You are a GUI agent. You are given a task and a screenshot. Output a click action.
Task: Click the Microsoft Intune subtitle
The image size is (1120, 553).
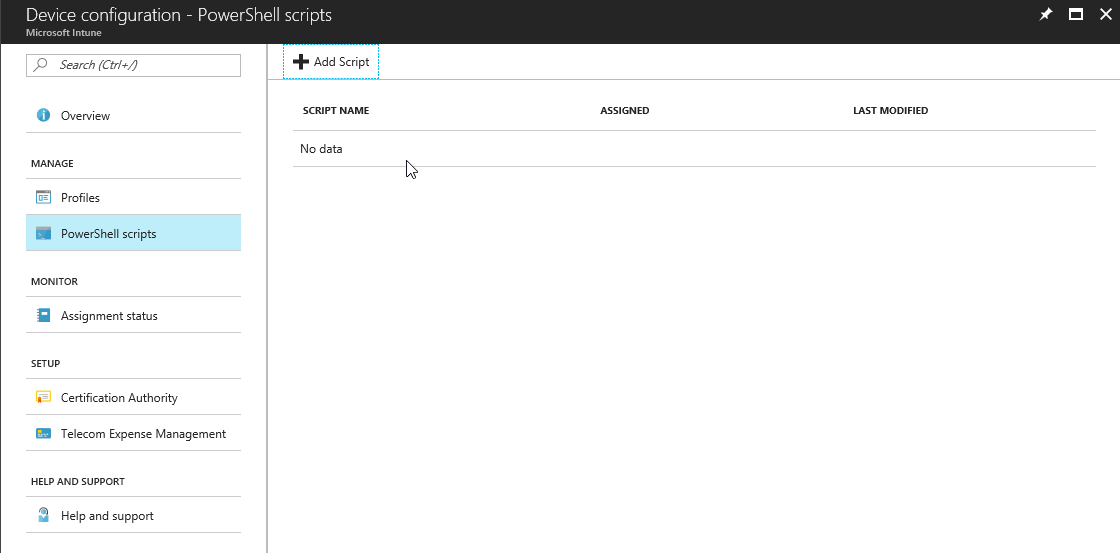[x=64, y=33]
